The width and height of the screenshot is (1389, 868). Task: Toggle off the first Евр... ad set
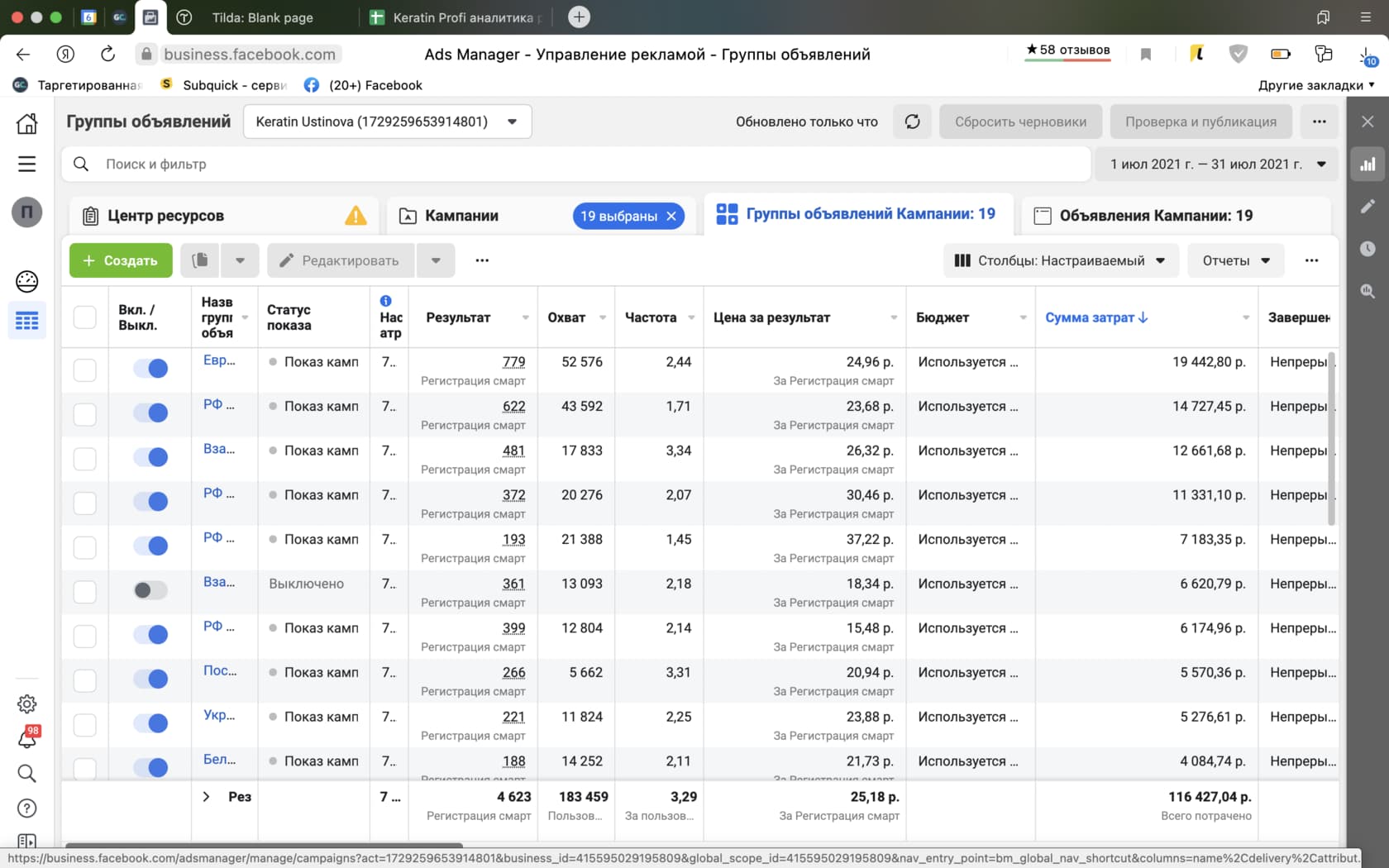(150, 369)
